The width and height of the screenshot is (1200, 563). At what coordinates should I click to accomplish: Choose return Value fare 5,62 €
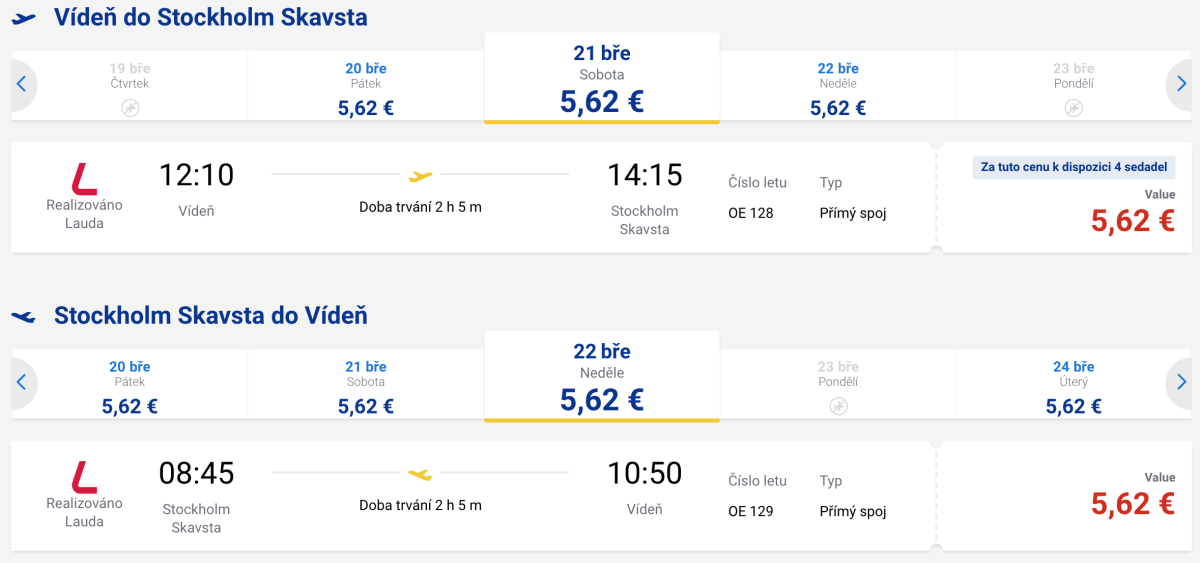pos(1132,504)
